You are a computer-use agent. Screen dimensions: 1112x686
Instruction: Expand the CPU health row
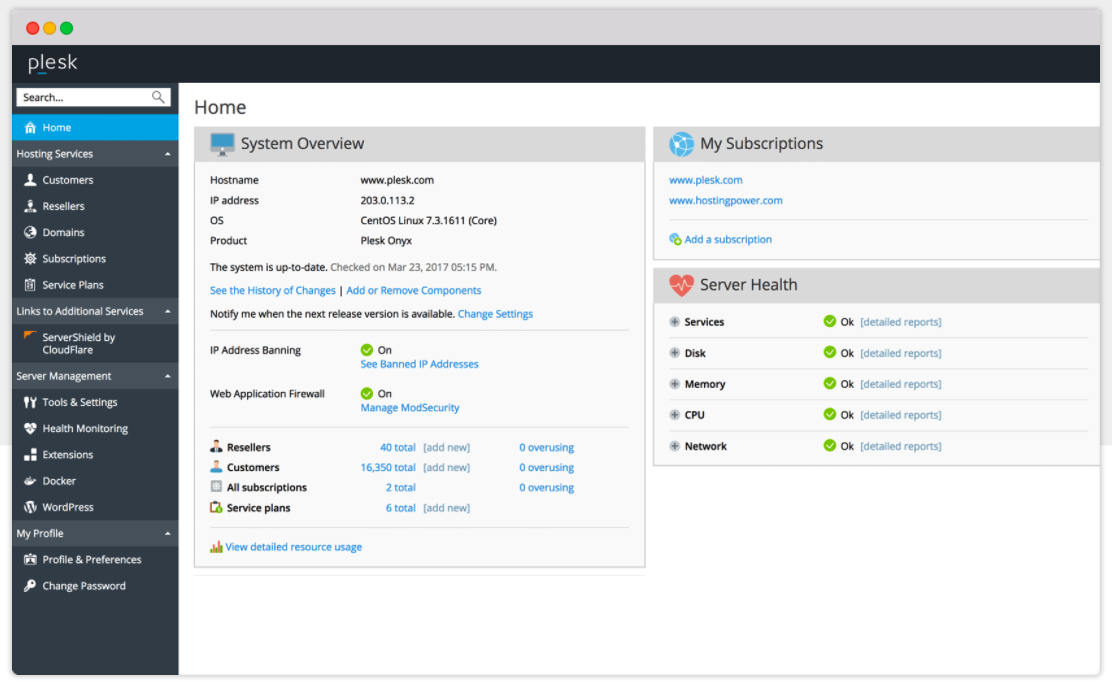[x=674, y=415]
